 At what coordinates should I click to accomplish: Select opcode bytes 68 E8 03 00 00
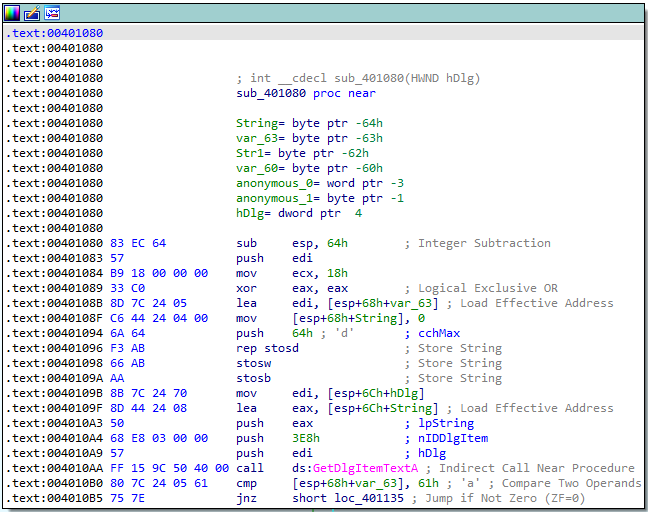coord(159,438)
